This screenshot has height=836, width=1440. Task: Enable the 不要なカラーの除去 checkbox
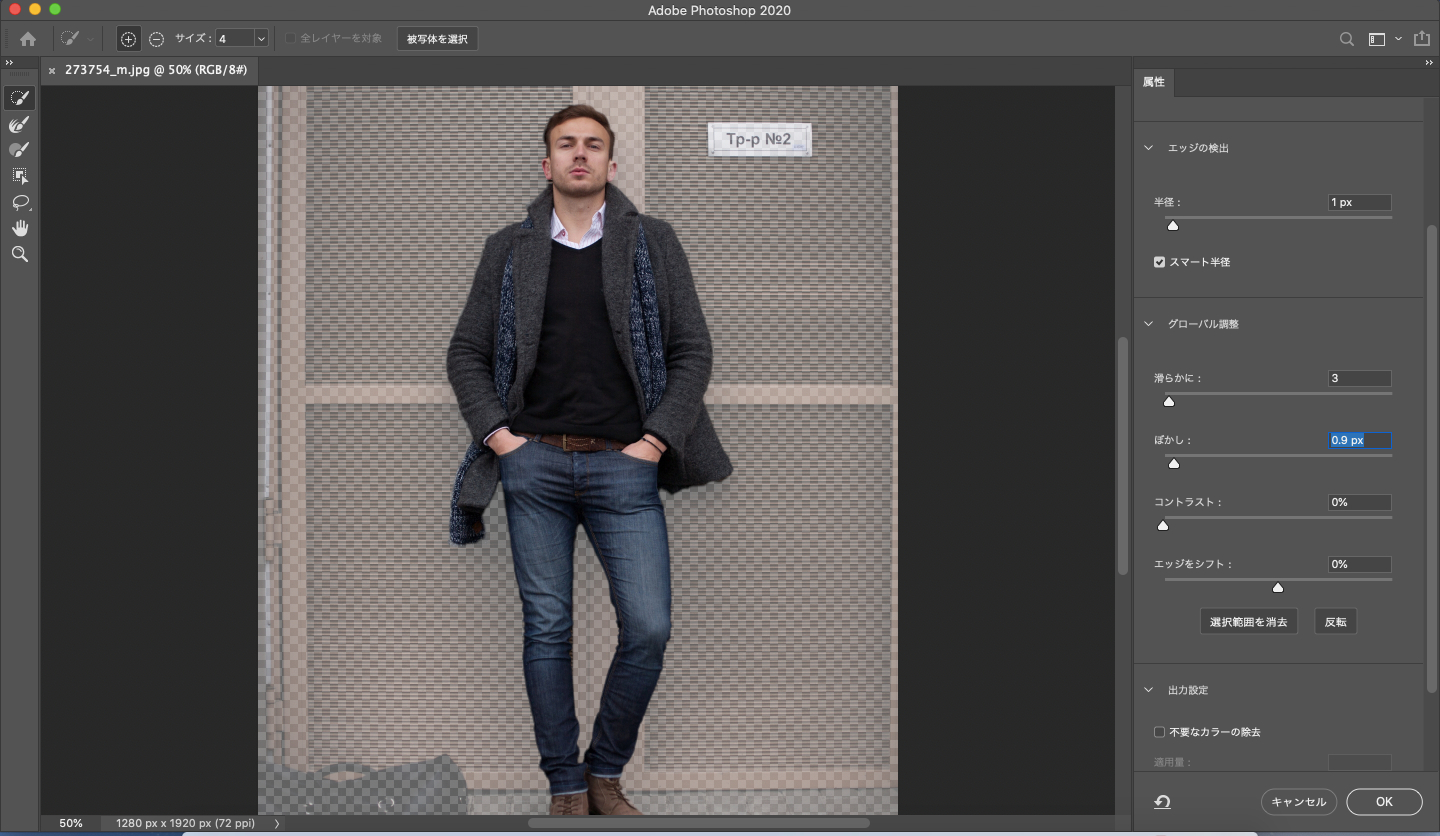click(x=1160, y=732)
